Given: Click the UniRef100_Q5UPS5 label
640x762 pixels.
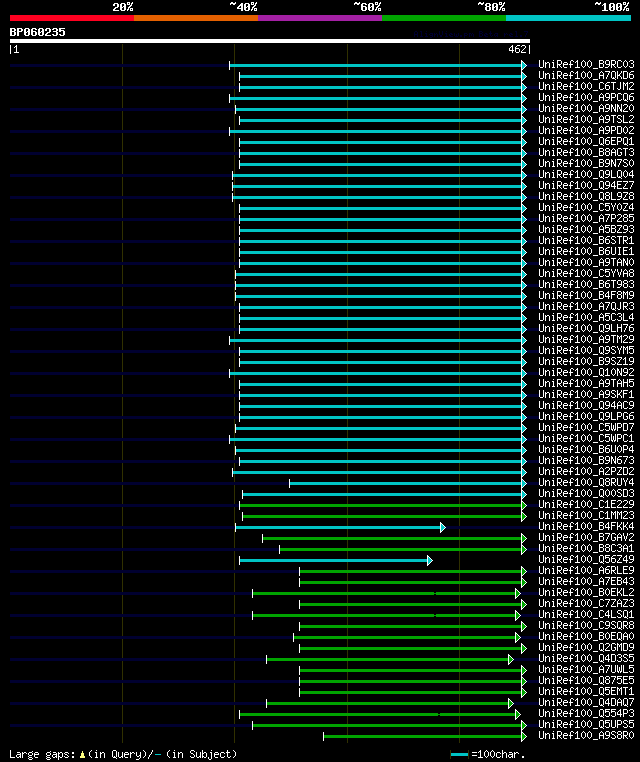Looking at the screenshot, I should pyautogui.click(x=586, y=725).
